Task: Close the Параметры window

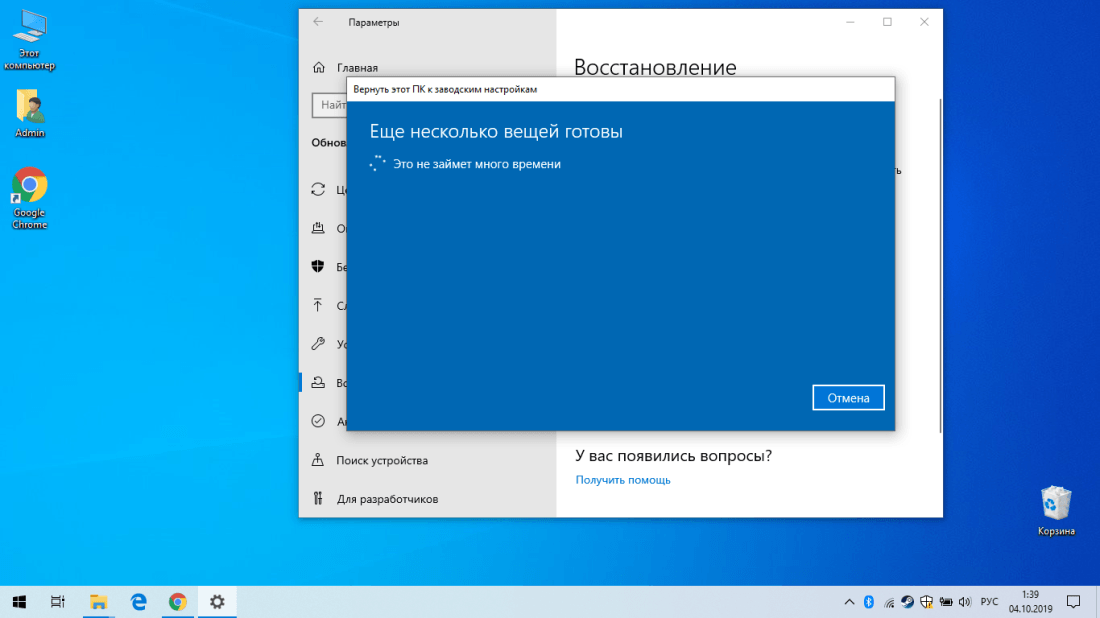Action: pyautogui.click(x=924, y=22)
